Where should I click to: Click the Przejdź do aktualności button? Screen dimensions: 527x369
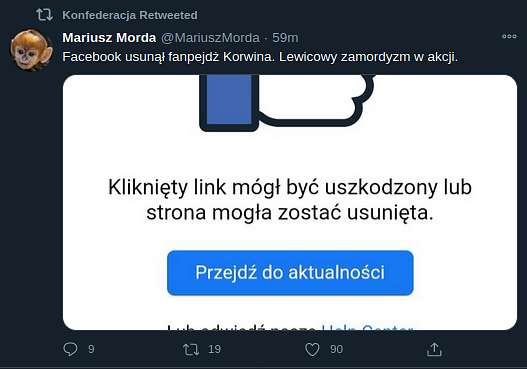point(290,273)
